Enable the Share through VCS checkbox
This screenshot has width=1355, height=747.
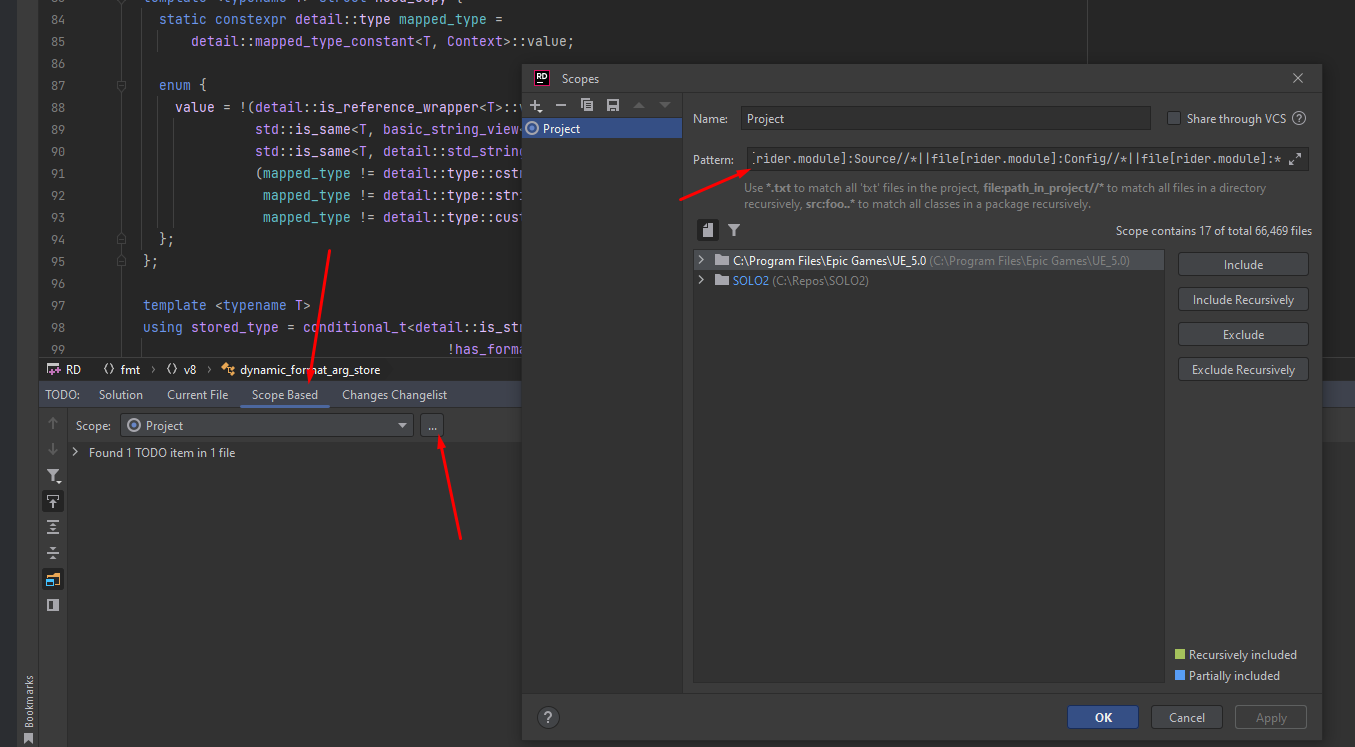(x=1173, y=118)
